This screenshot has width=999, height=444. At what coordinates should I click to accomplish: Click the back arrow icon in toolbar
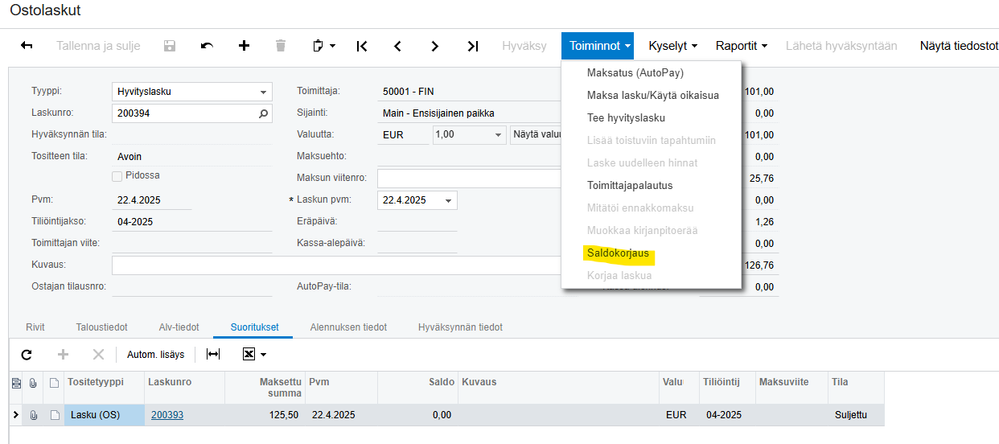(27, 46)
